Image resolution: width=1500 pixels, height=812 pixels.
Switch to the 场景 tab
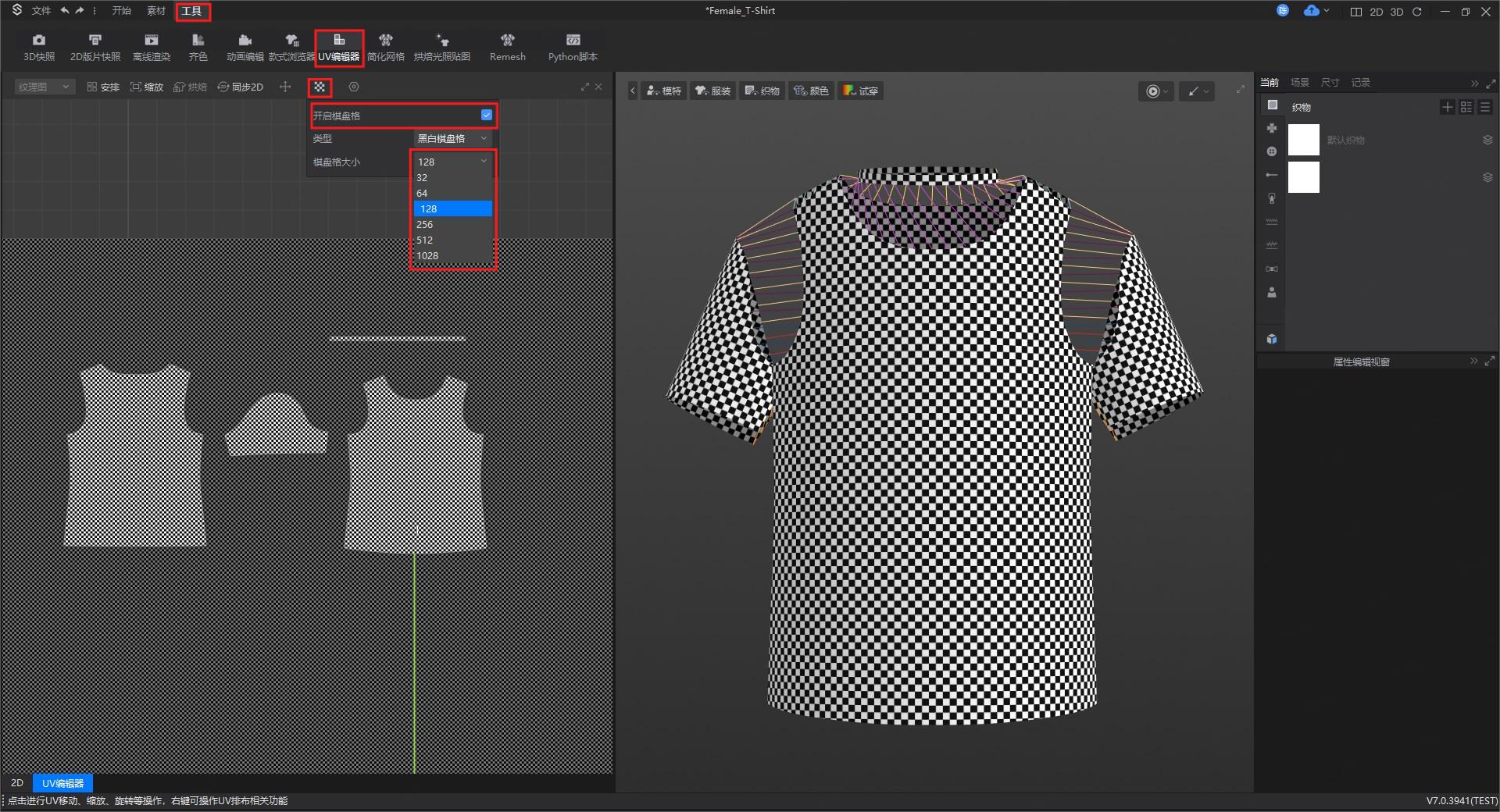1299,83
